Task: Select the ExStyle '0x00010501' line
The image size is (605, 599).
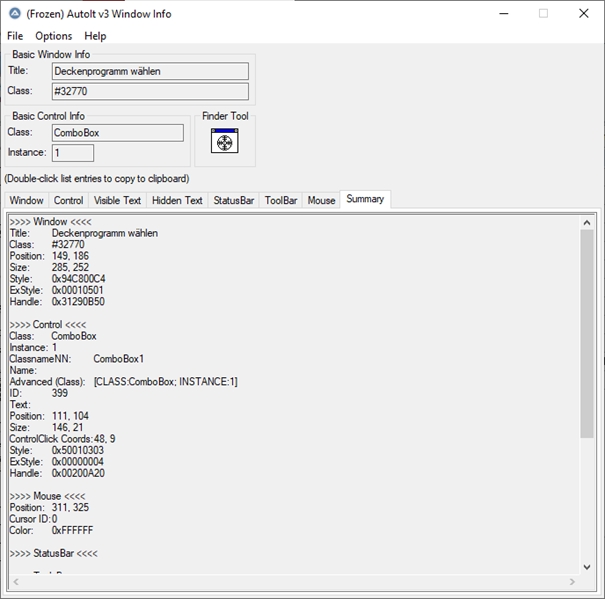Action: (56, 290)
